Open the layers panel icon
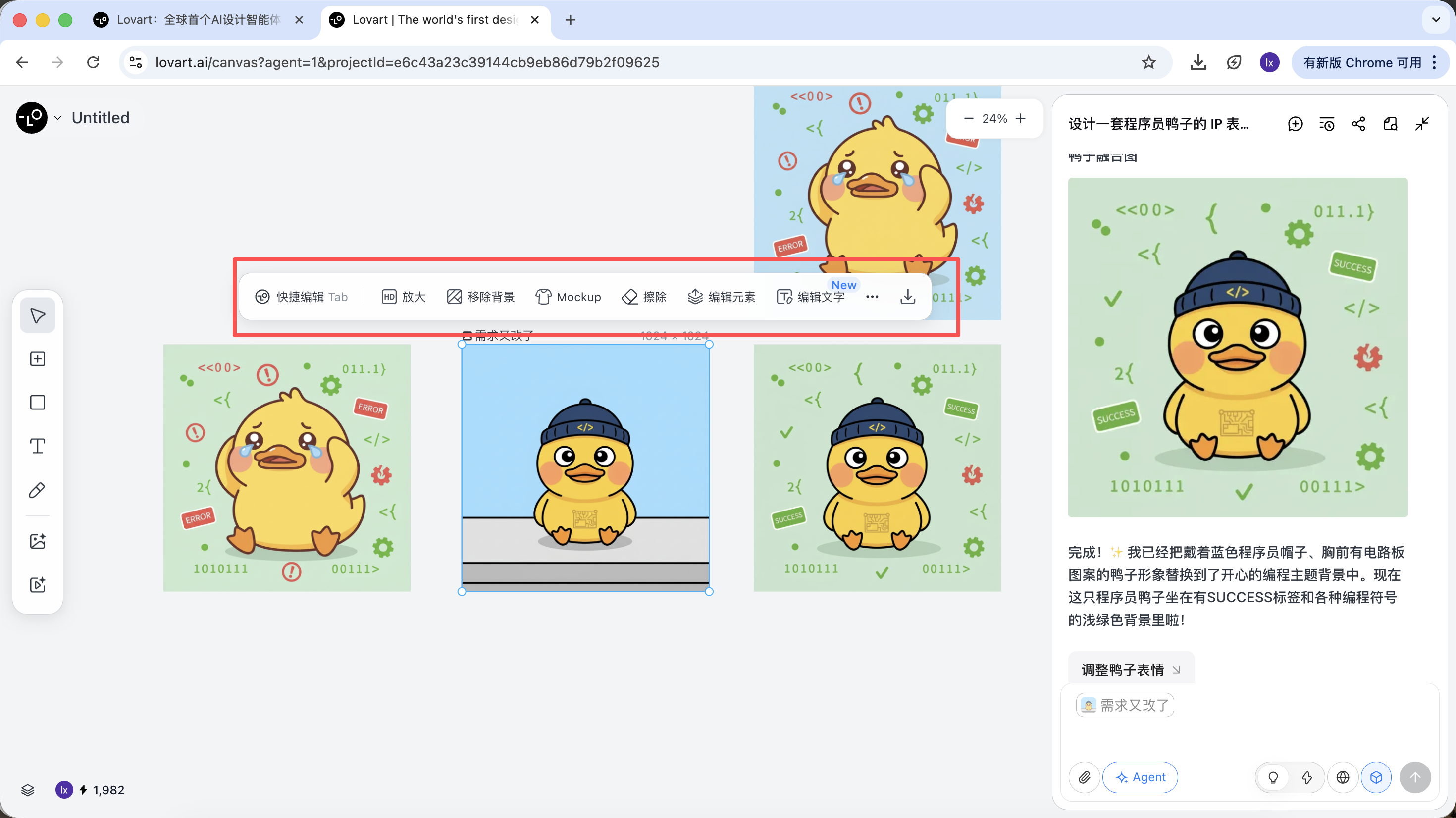This screenshot has width=1456, height=818. click(28, 790)
